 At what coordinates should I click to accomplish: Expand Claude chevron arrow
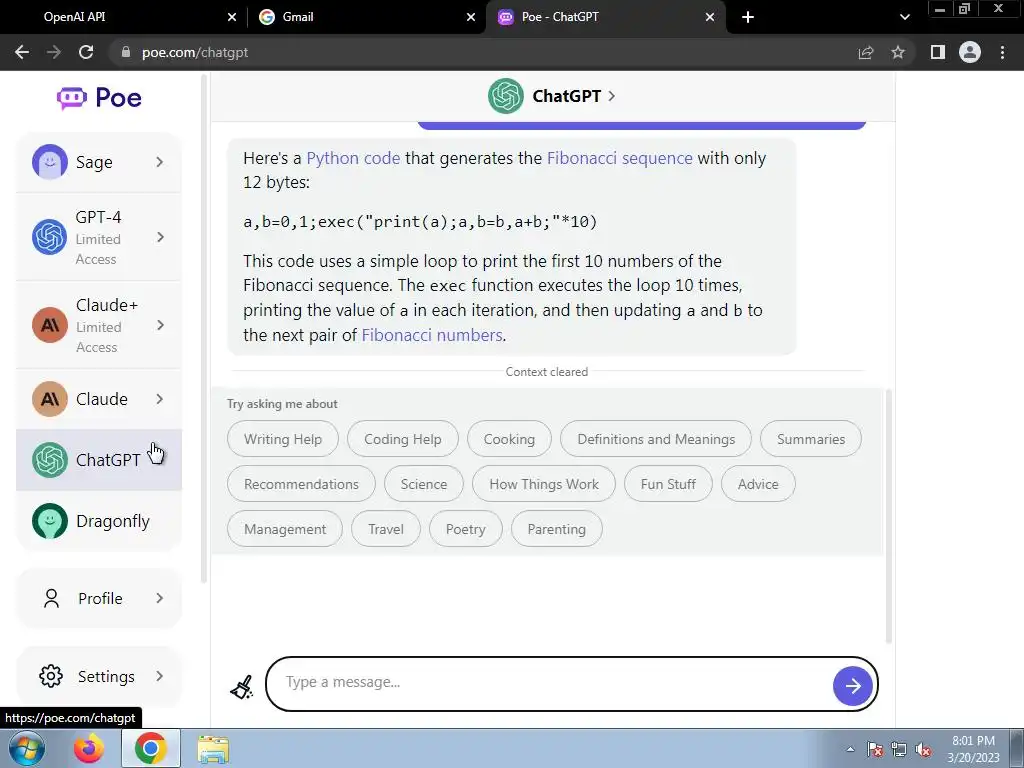point(160,399)
